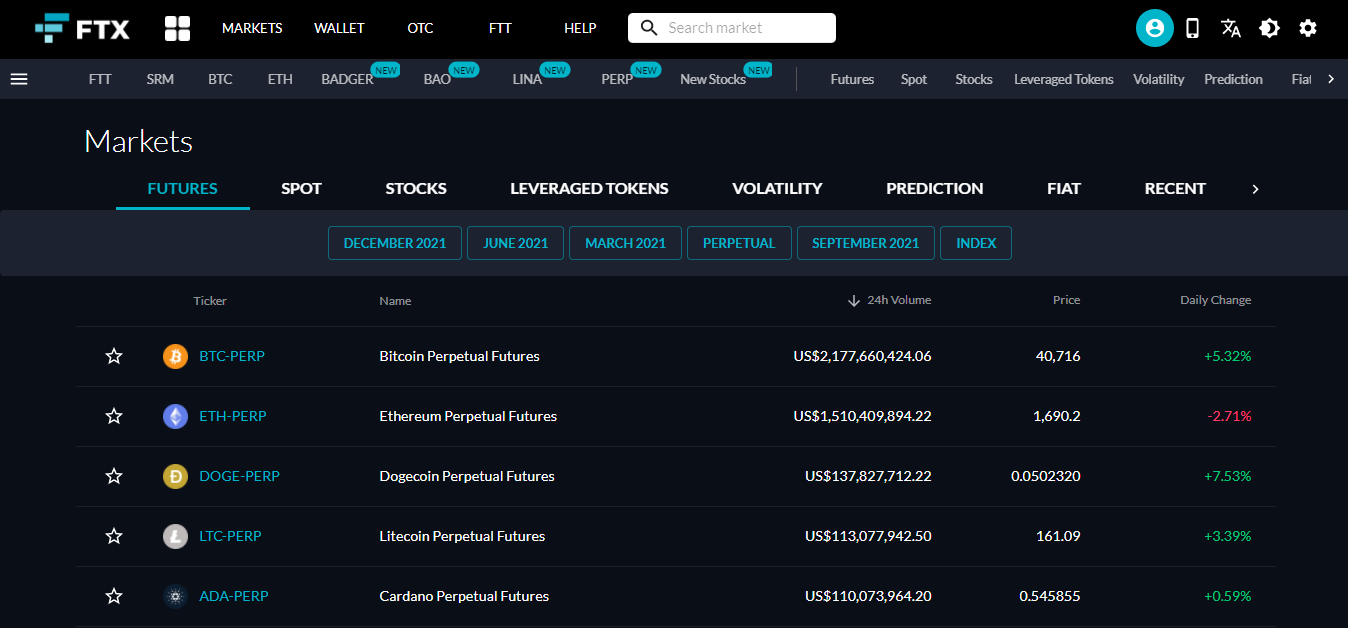Screen dimensions: 1348x628
Task: Toggle the dark/light theme brightness icon
Action: [1269, 28]
